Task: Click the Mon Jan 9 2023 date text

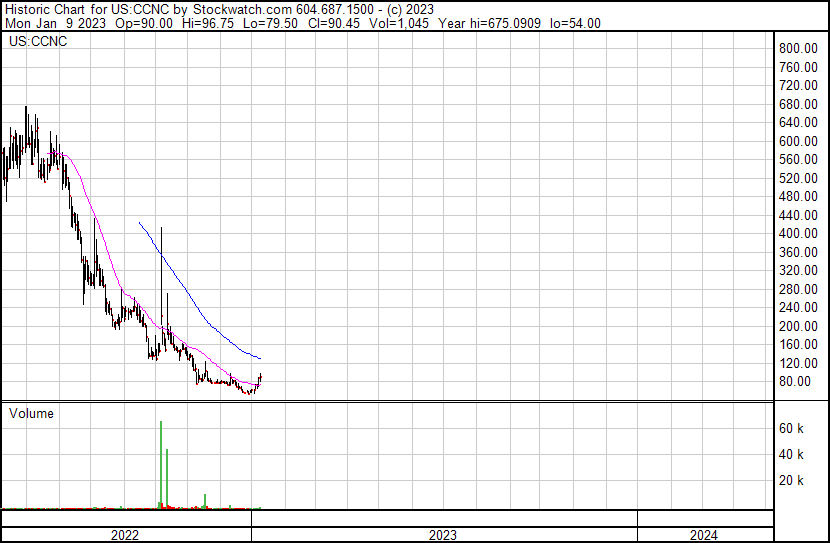Action: click(x=51, y=23)
